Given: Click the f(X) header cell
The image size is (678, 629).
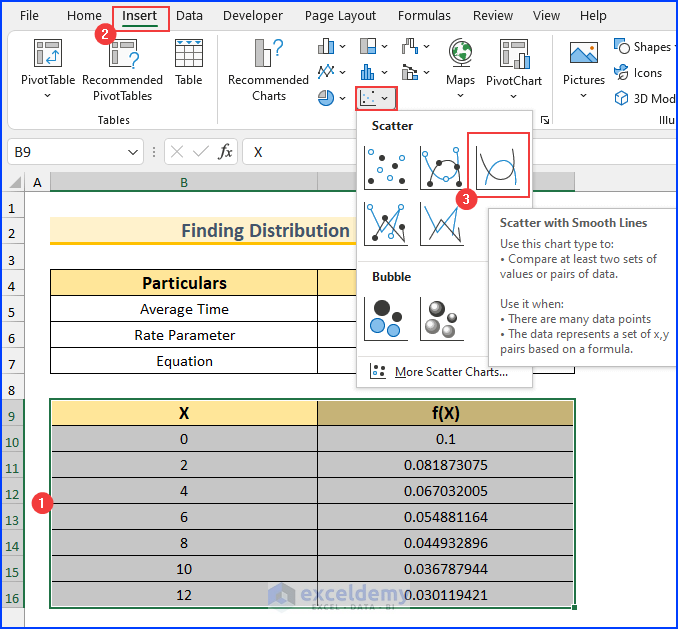Looking at the screenshot, I should (x=446, y=413).
